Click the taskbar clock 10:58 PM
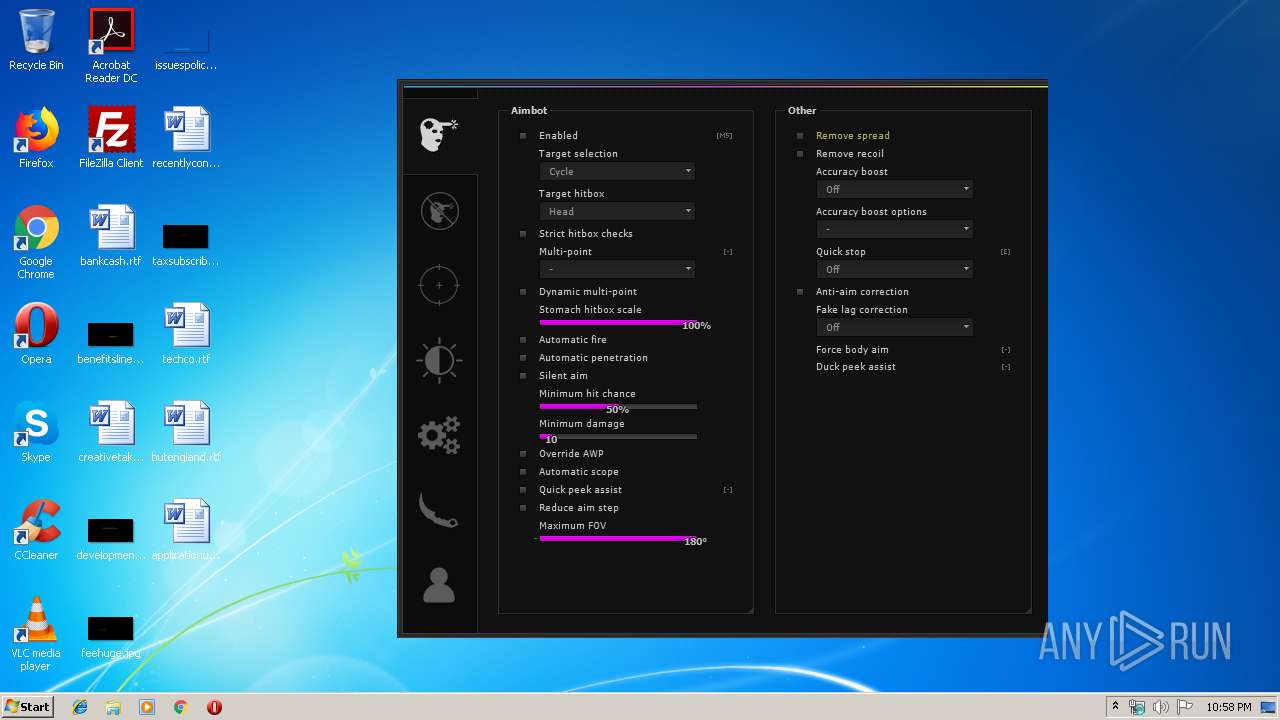The image size is (1280, 720). 1229,707
